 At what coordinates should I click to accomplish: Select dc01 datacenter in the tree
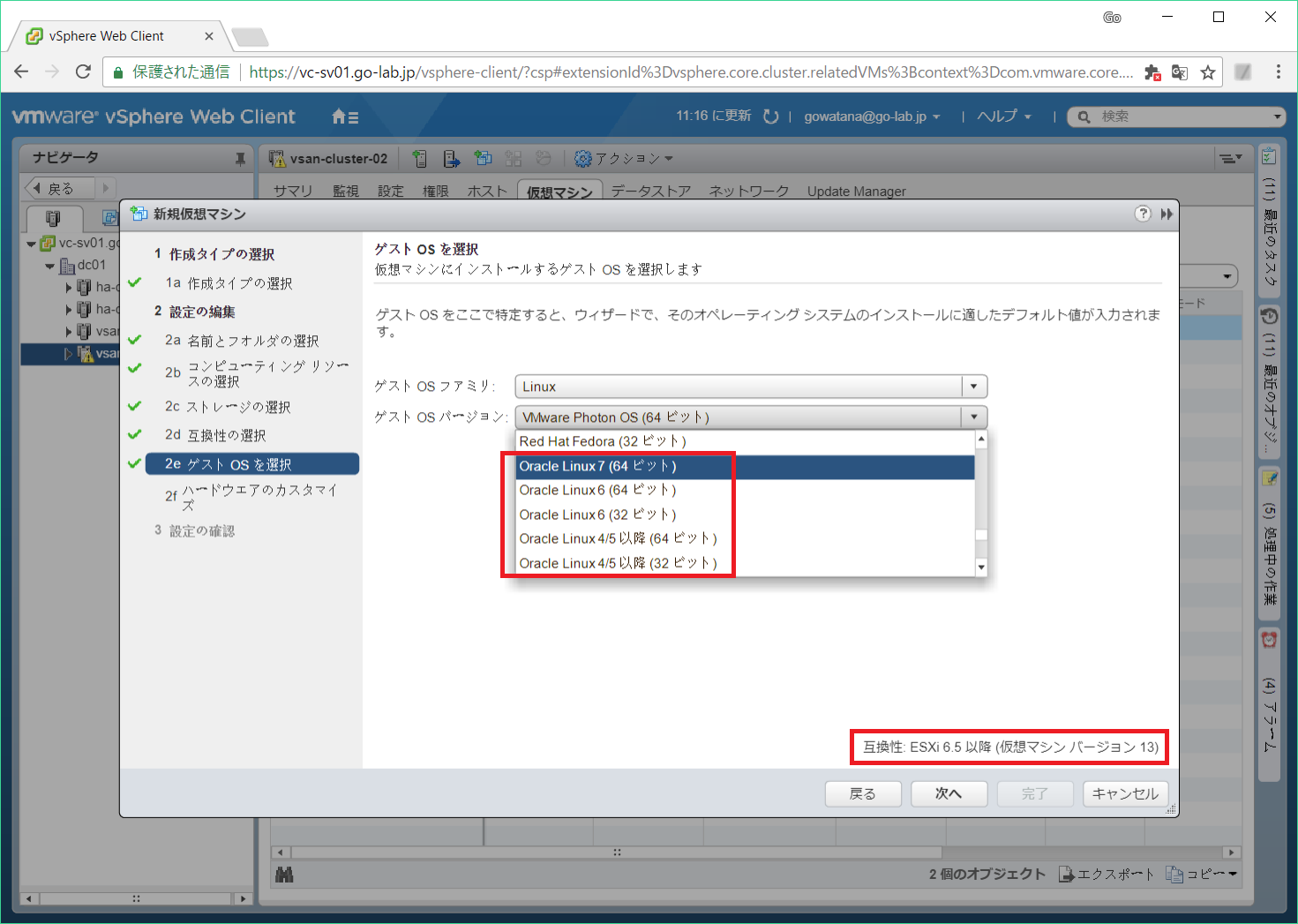[x=84, y=265]
